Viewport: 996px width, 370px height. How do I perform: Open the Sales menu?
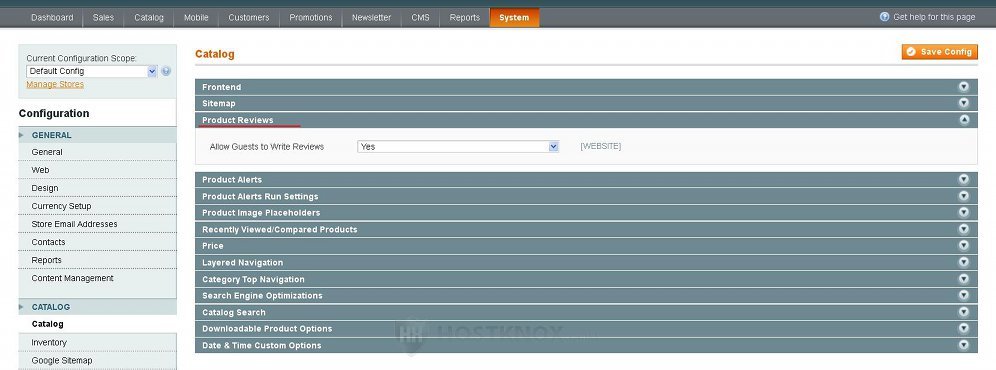point(103,18)
